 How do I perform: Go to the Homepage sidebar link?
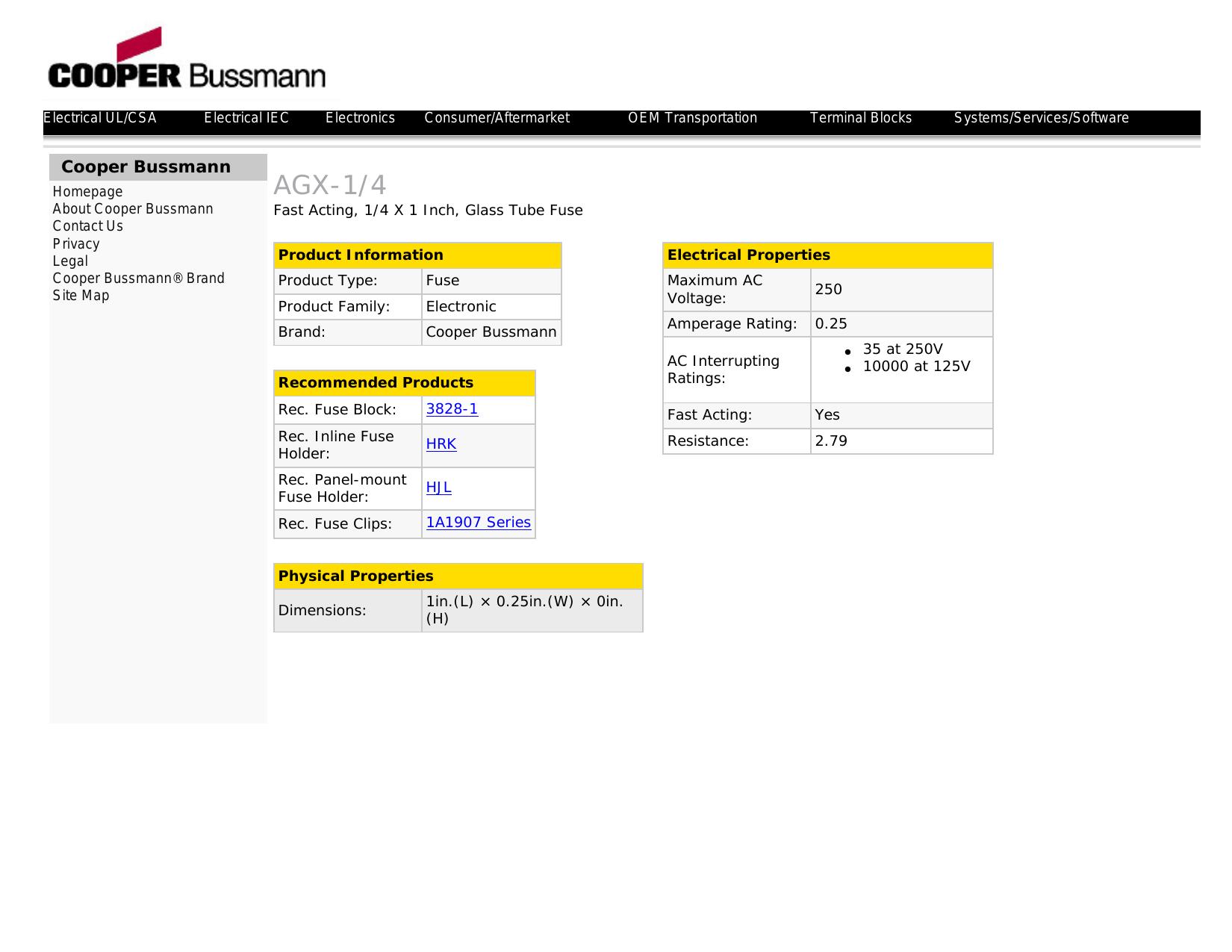[x=87, y=192]
